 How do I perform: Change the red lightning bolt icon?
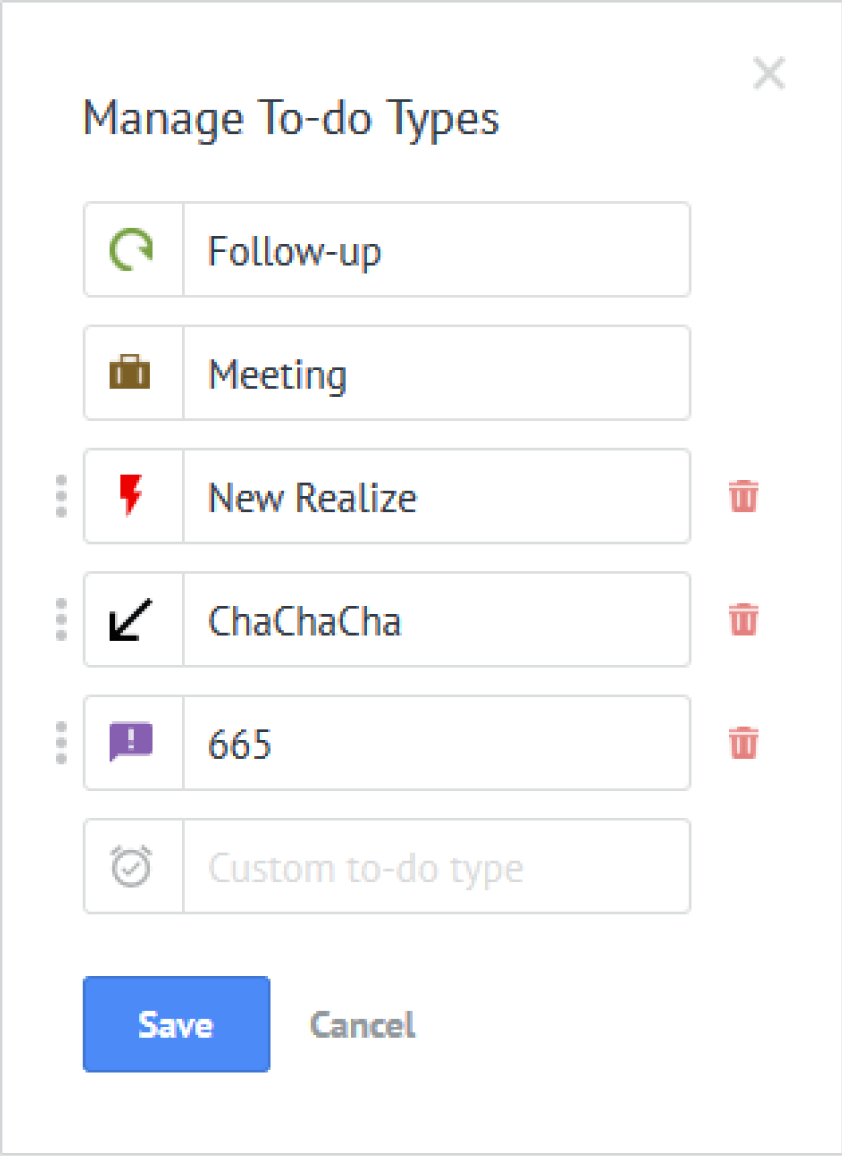pyautogui.click(x=131, y=495)
